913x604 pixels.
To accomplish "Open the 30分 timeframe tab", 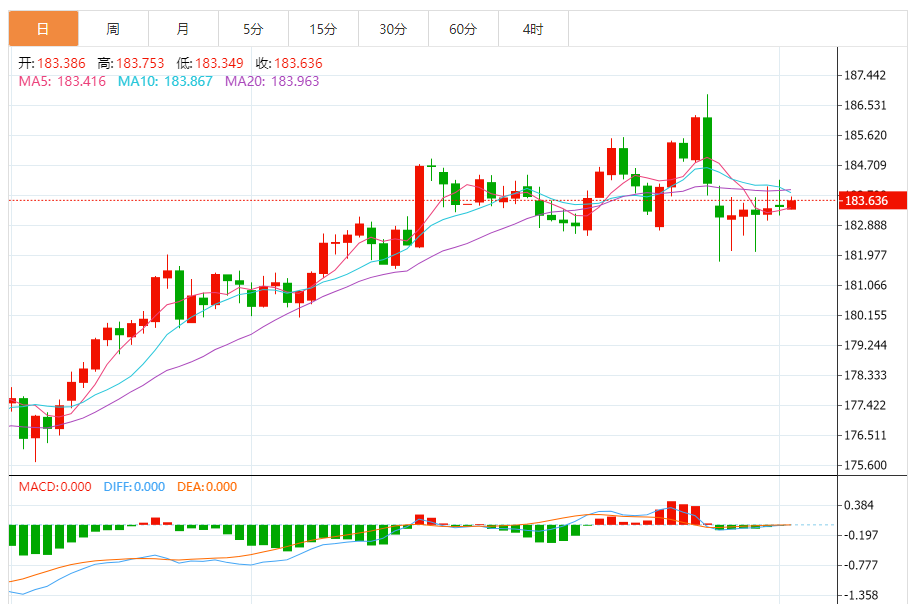I will click(x=393, y=29).
